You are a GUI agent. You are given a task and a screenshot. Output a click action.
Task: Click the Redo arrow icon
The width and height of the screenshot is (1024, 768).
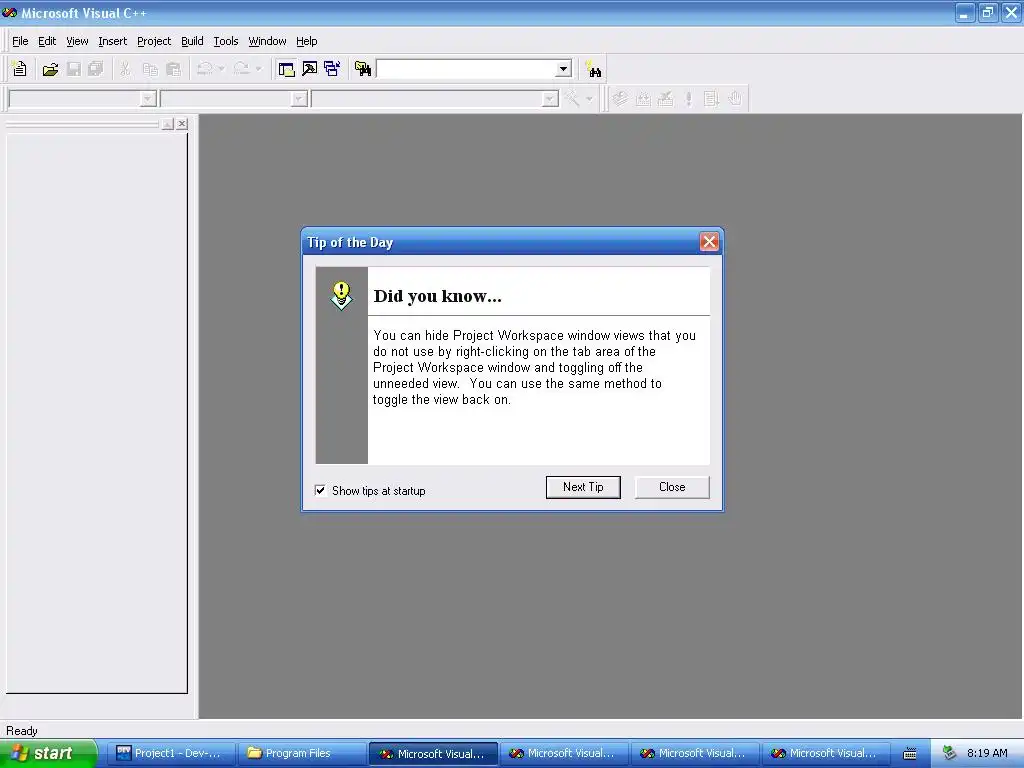[x=242, y=69]
